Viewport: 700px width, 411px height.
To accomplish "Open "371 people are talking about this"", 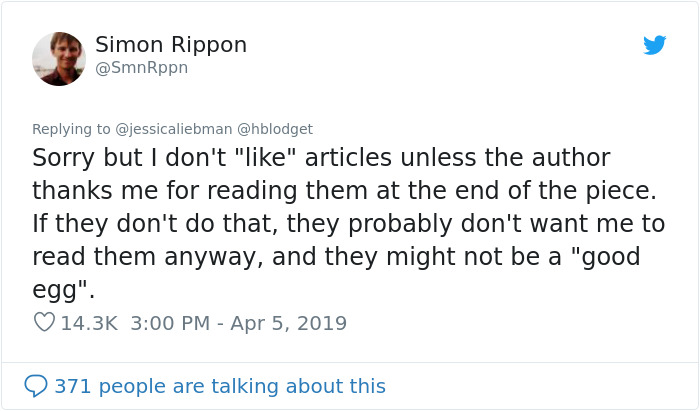I will coord(219,385).
